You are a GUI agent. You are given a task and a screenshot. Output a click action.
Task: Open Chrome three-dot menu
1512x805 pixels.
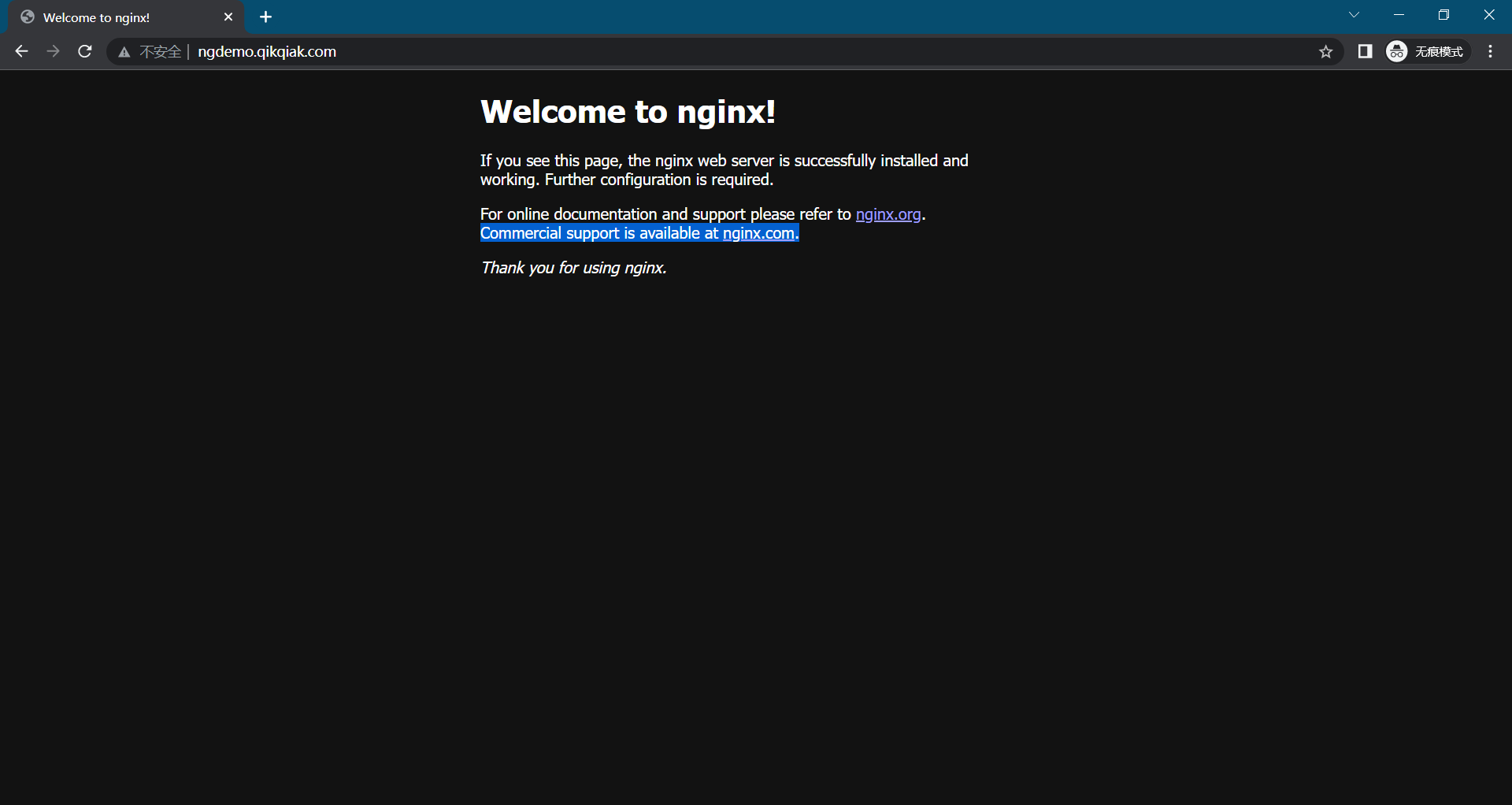coord(1491,51)
